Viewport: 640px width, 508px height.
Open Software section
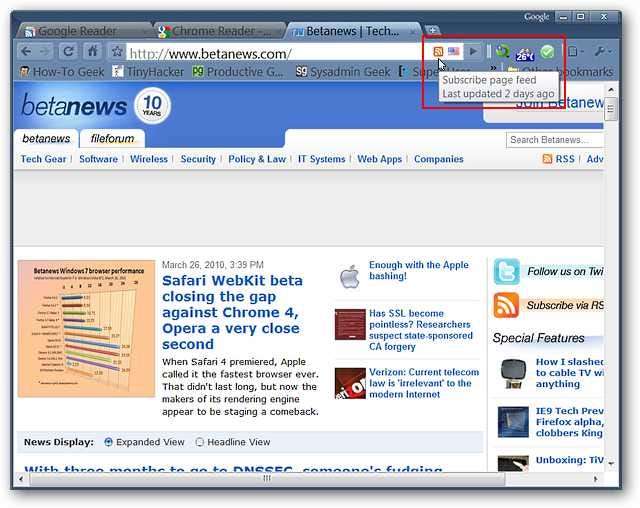click(98, 159)
